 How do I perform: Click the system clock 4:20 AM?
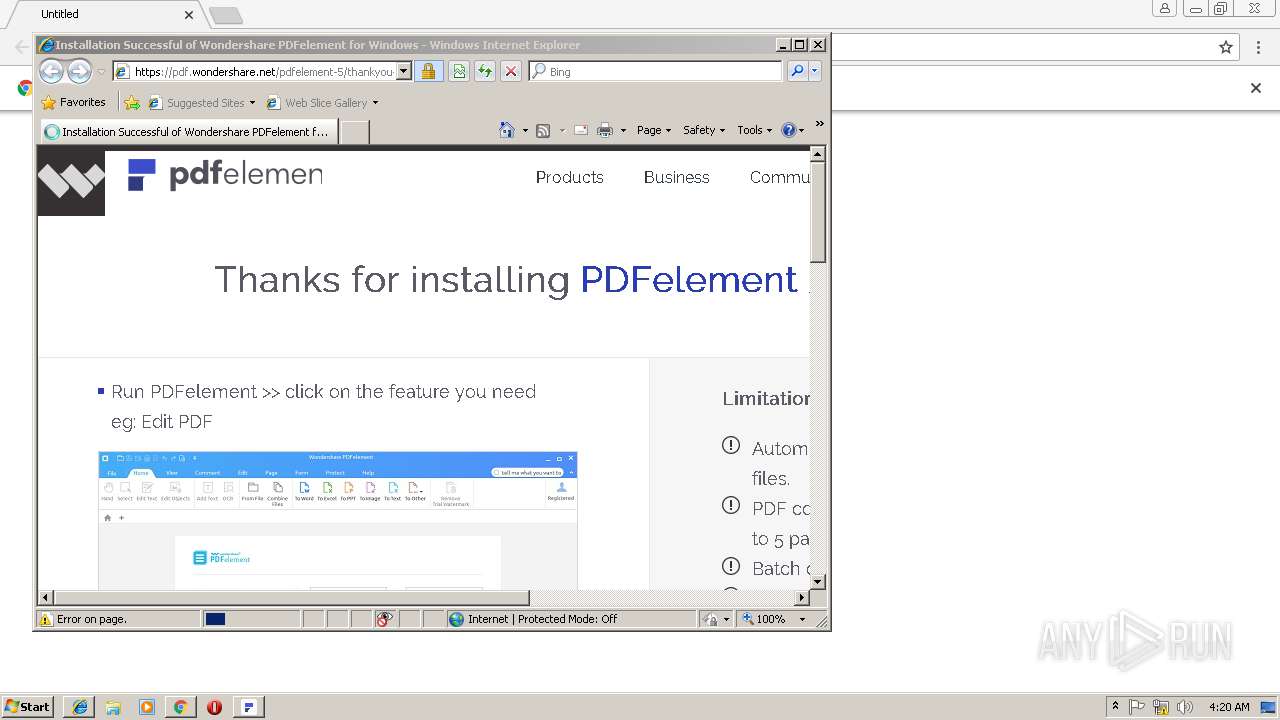1229,707
